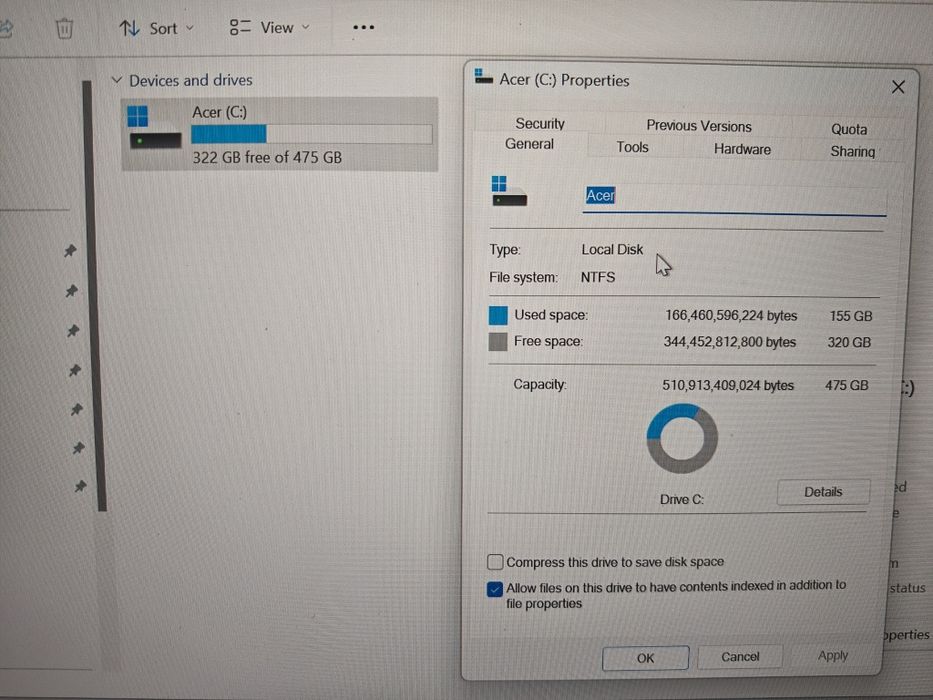Click the Properties dialog title bar drive icon

point(483,76)
